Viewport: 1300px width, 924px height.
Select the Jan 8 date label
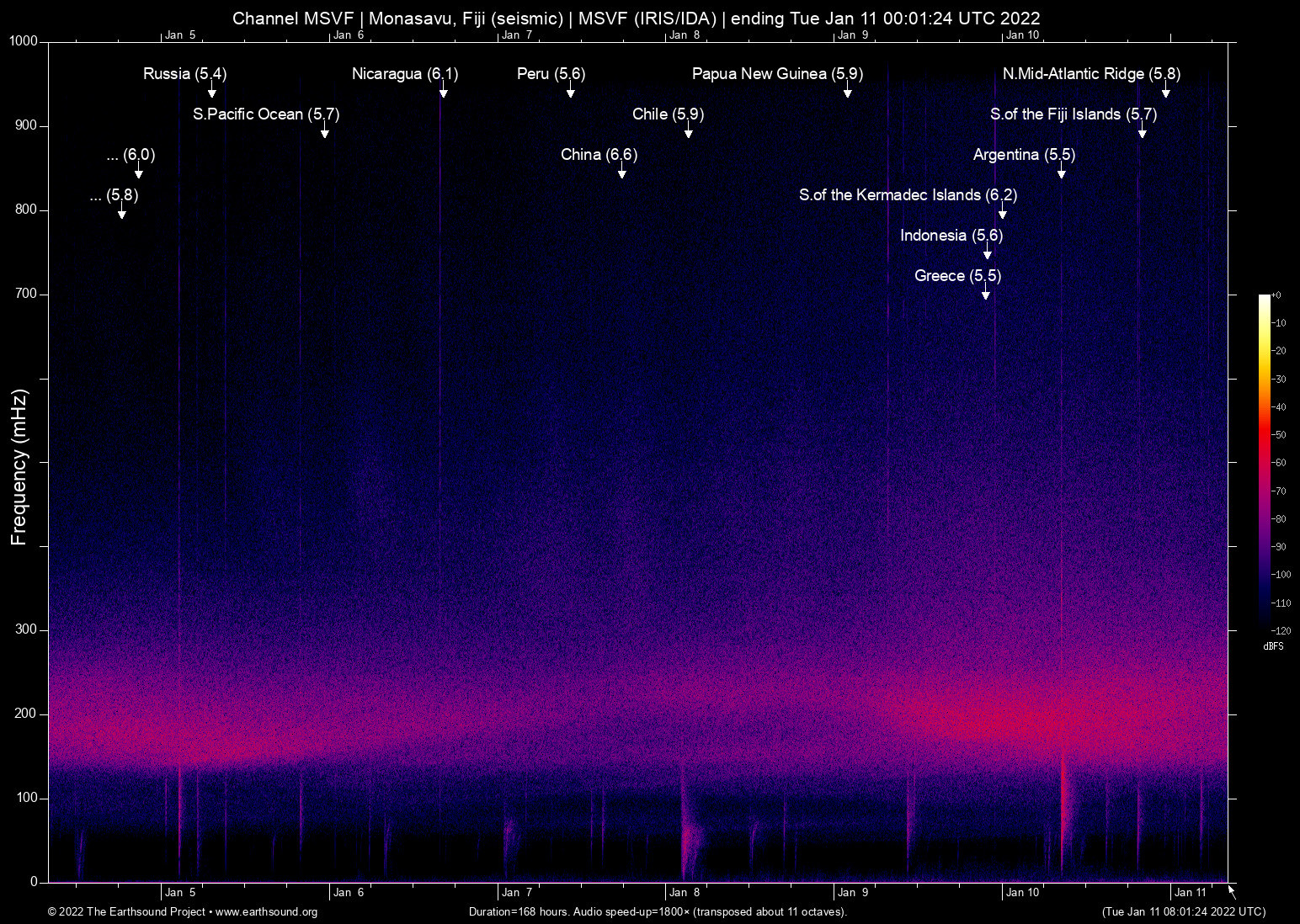(685, 892)
